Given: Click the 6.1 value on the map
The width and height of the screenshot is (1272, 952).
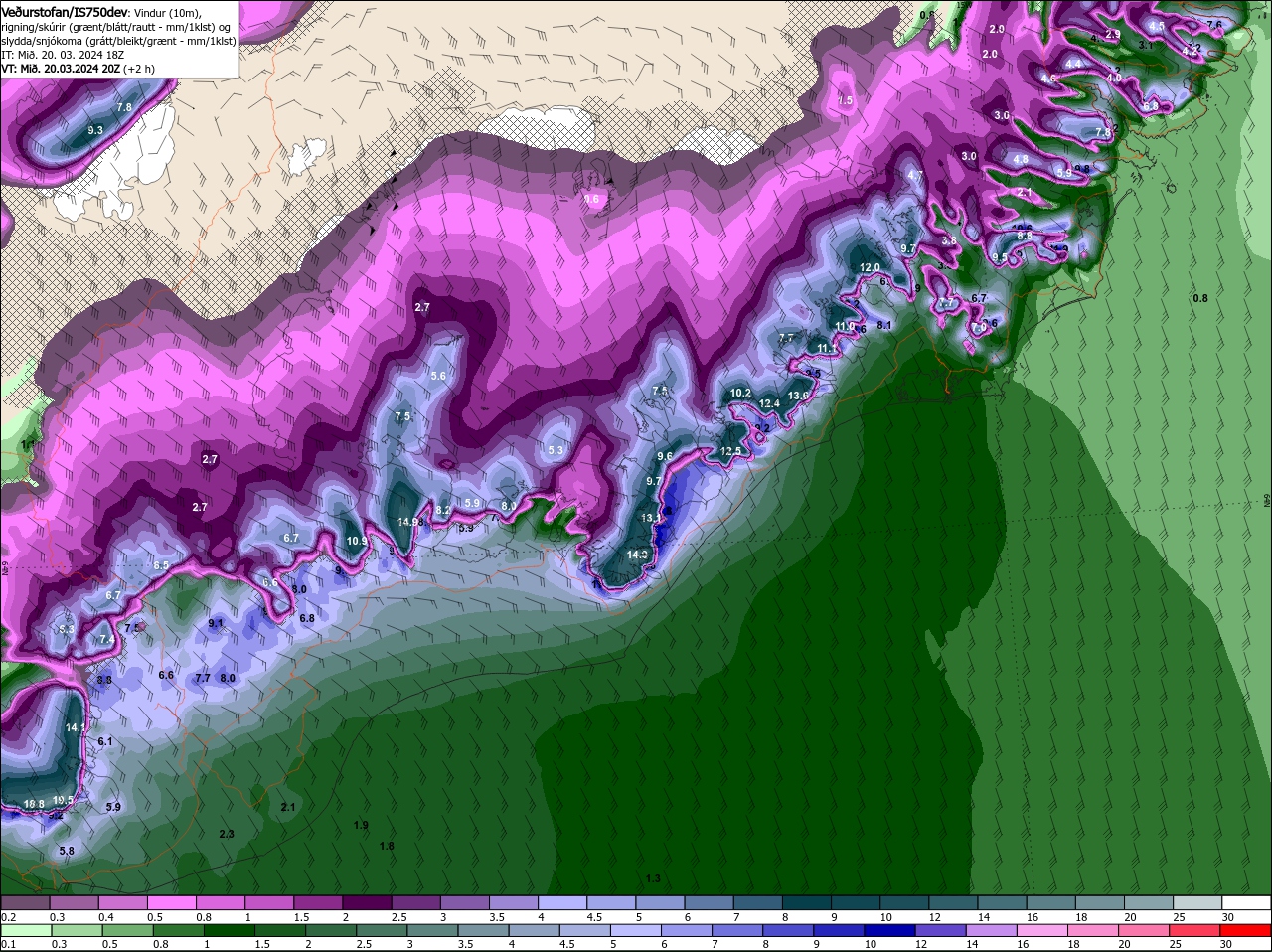Looking at the screenshot, I should 105,741.
